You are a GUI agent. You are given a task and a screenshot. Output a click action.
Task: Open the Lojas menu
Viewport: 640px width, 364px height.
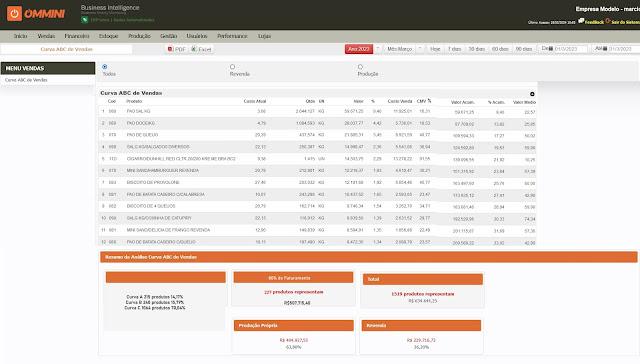264,36
